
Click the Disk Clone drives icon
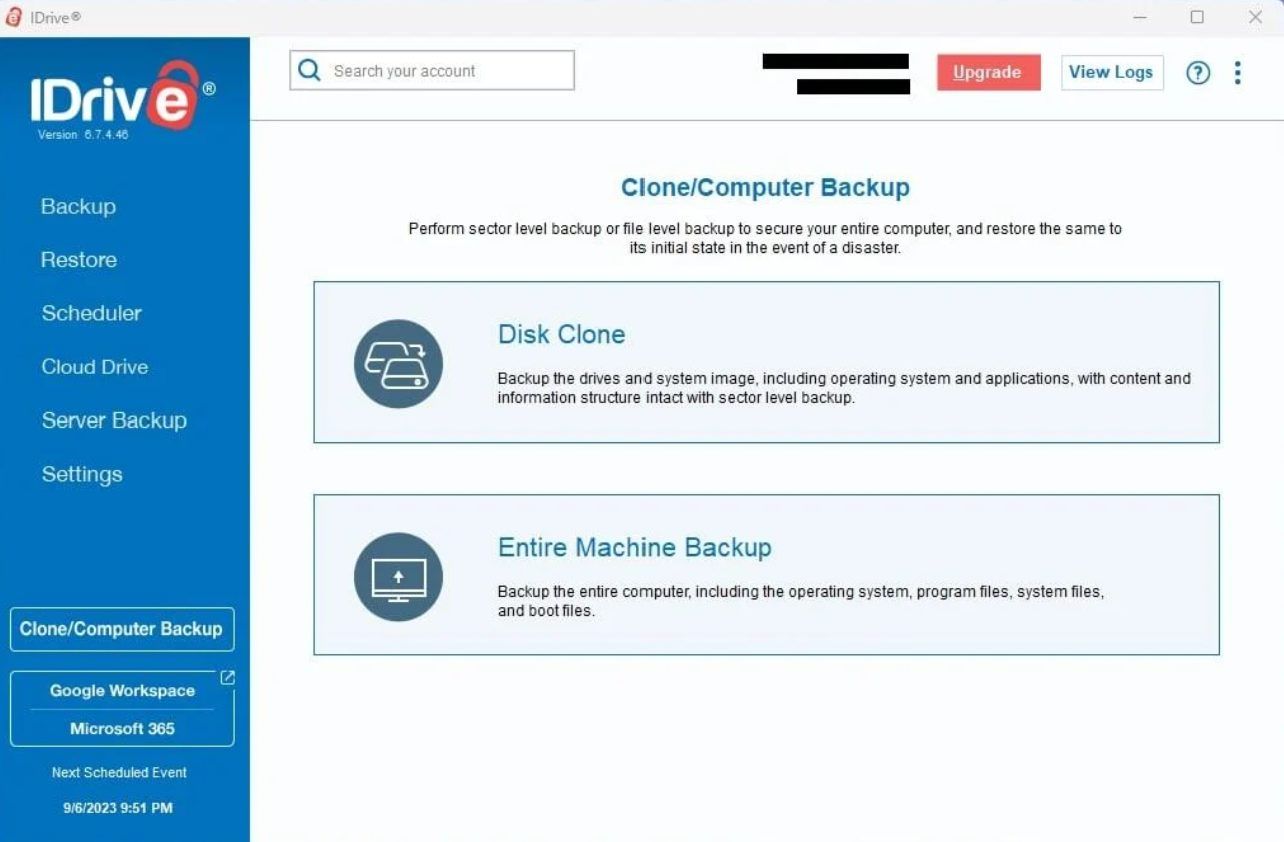pyautogui.click(x=398, y=363)
